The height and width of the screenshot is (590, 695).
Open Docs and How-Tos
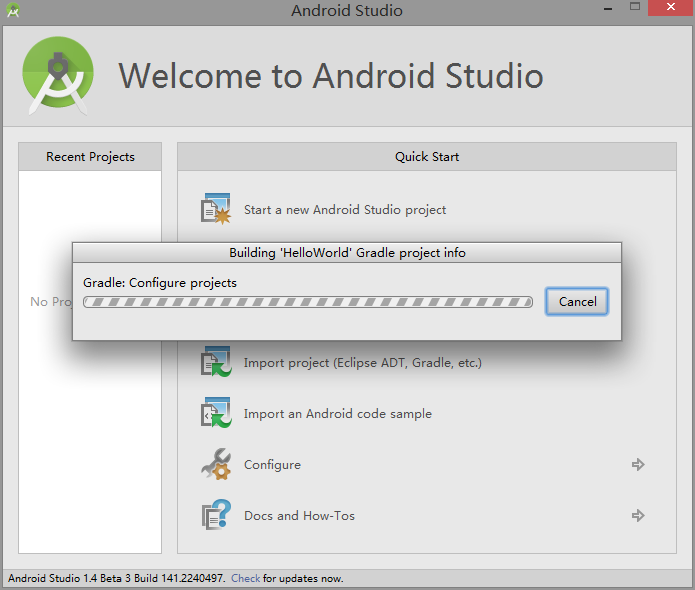tap(299, 516)
